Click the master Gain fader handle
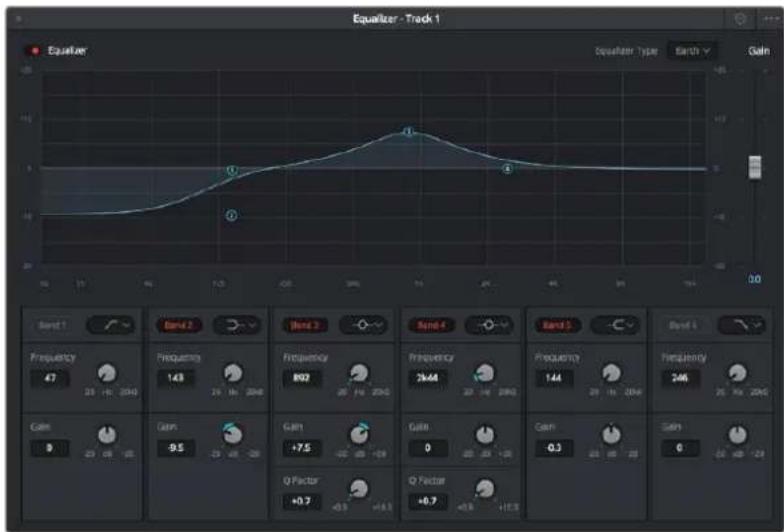 coord(754,167)
